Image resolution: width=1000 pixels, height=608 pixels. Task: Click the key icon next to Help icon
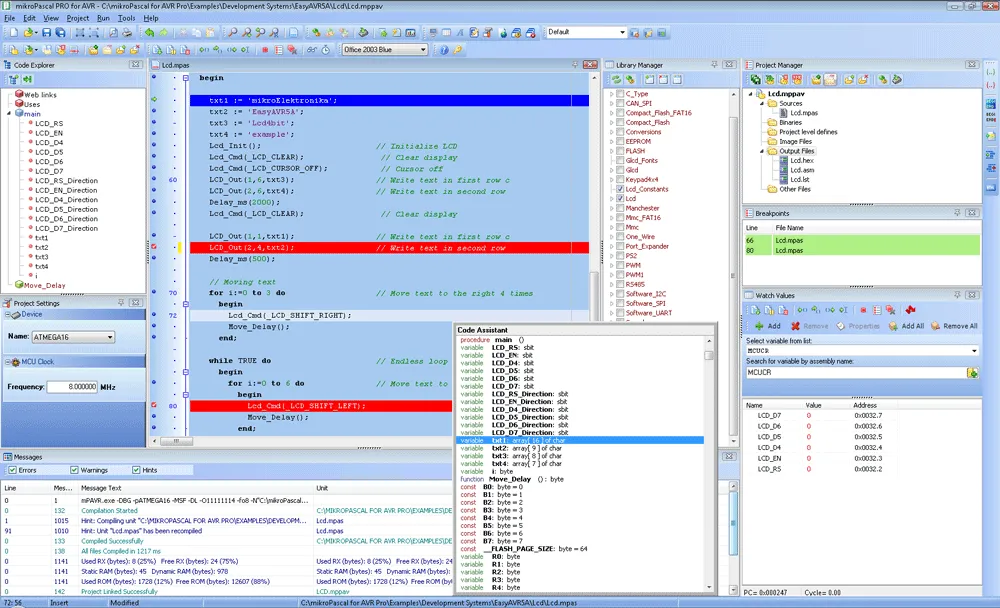pos(458,49)
